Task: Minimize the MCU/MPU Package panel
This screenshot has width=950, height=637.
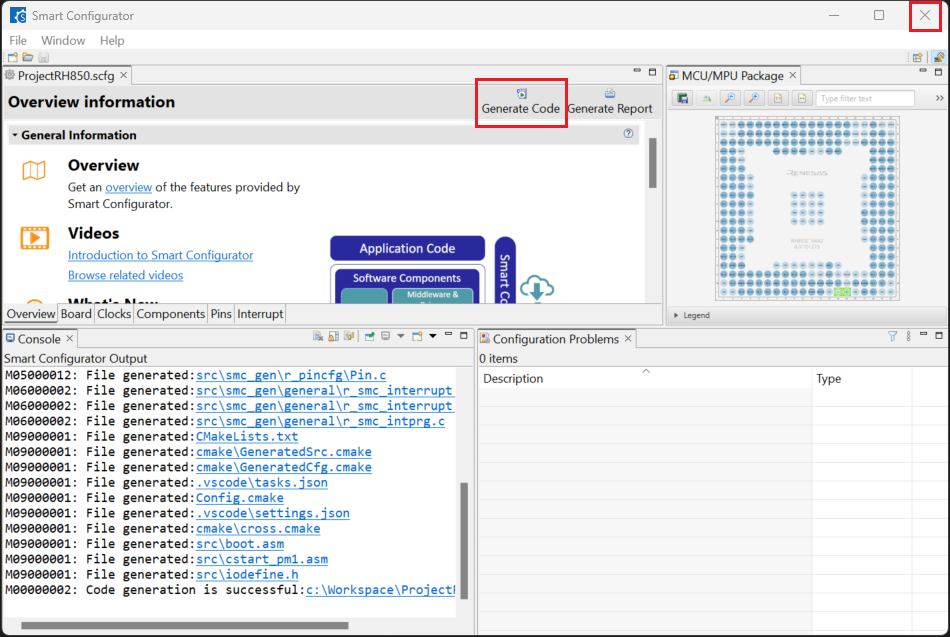Action: [x=923, y=71]
